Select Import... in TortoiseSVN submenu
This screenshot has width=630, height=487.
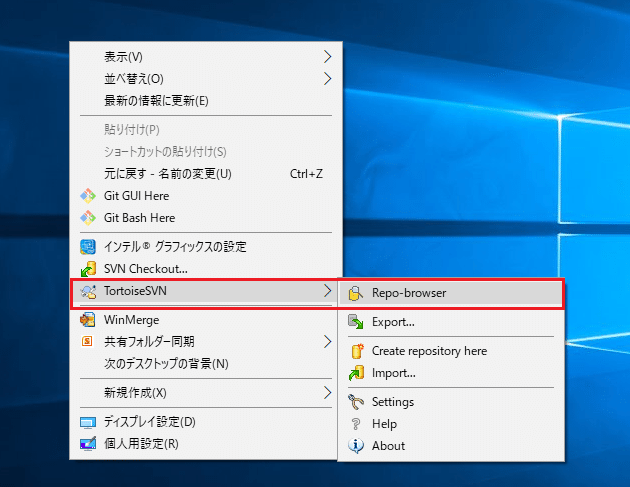tap(451, 373)
